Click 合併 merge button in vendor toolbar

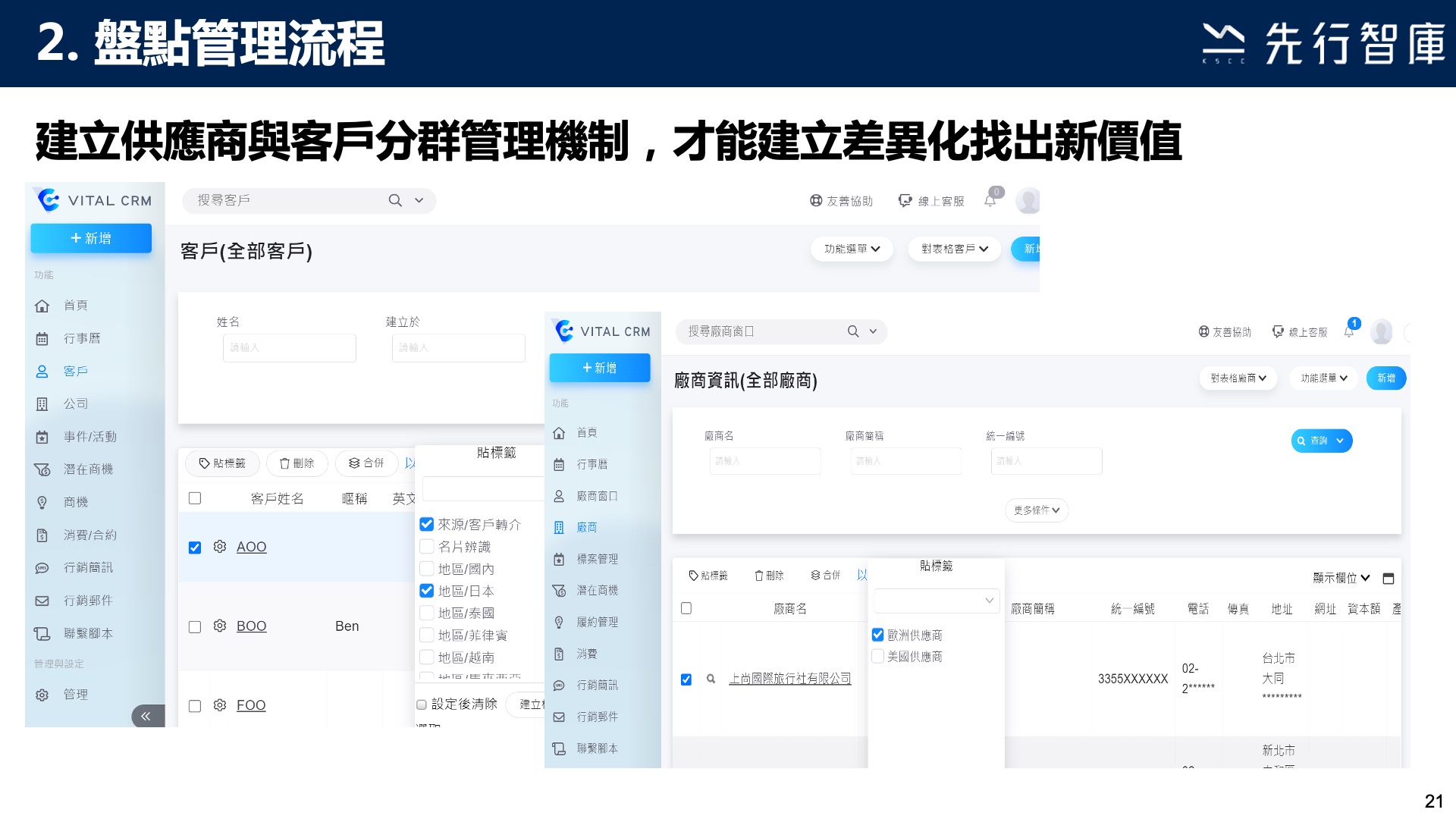pos(825,576)
